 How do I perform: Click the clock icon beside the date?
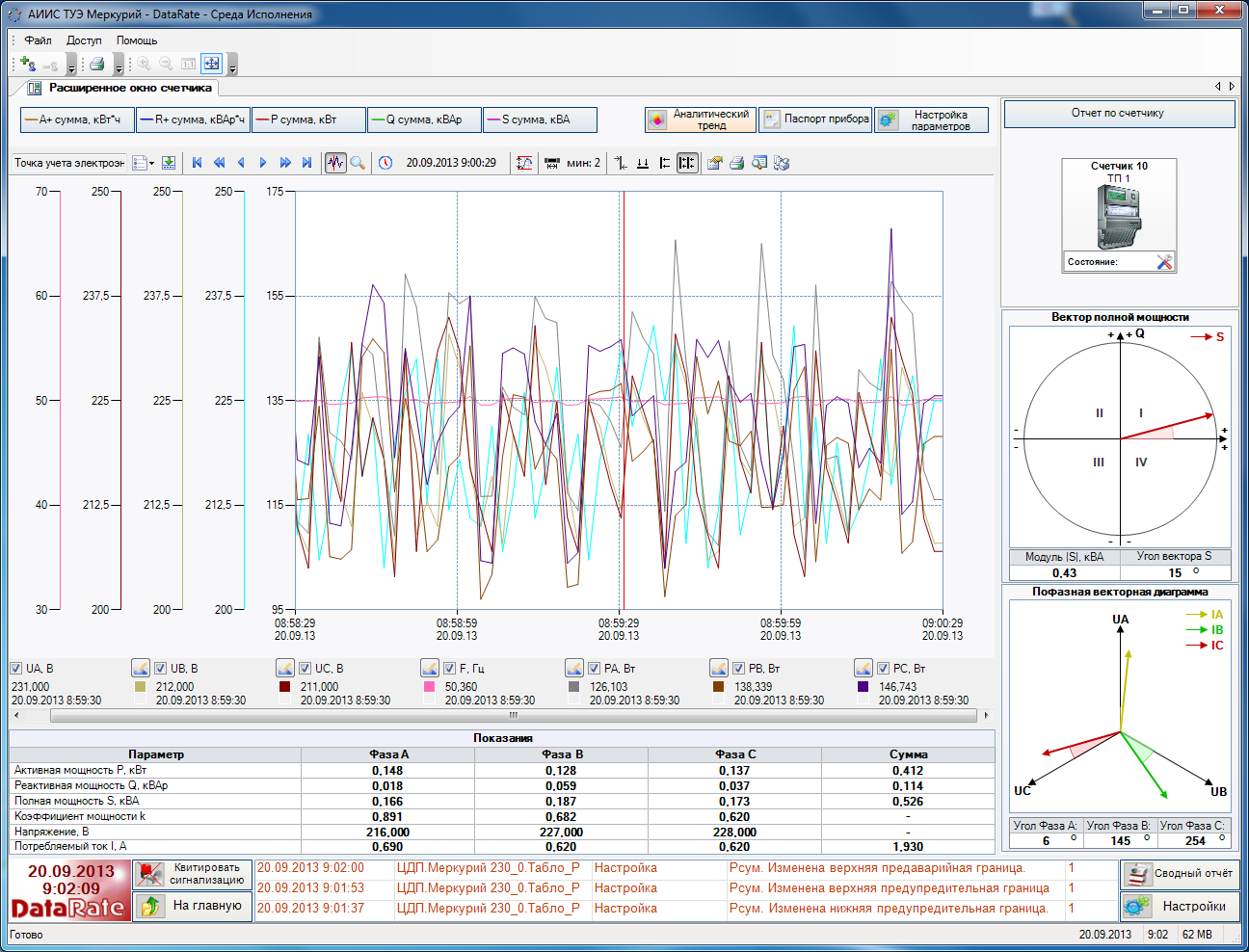click(x=385, y=163)
